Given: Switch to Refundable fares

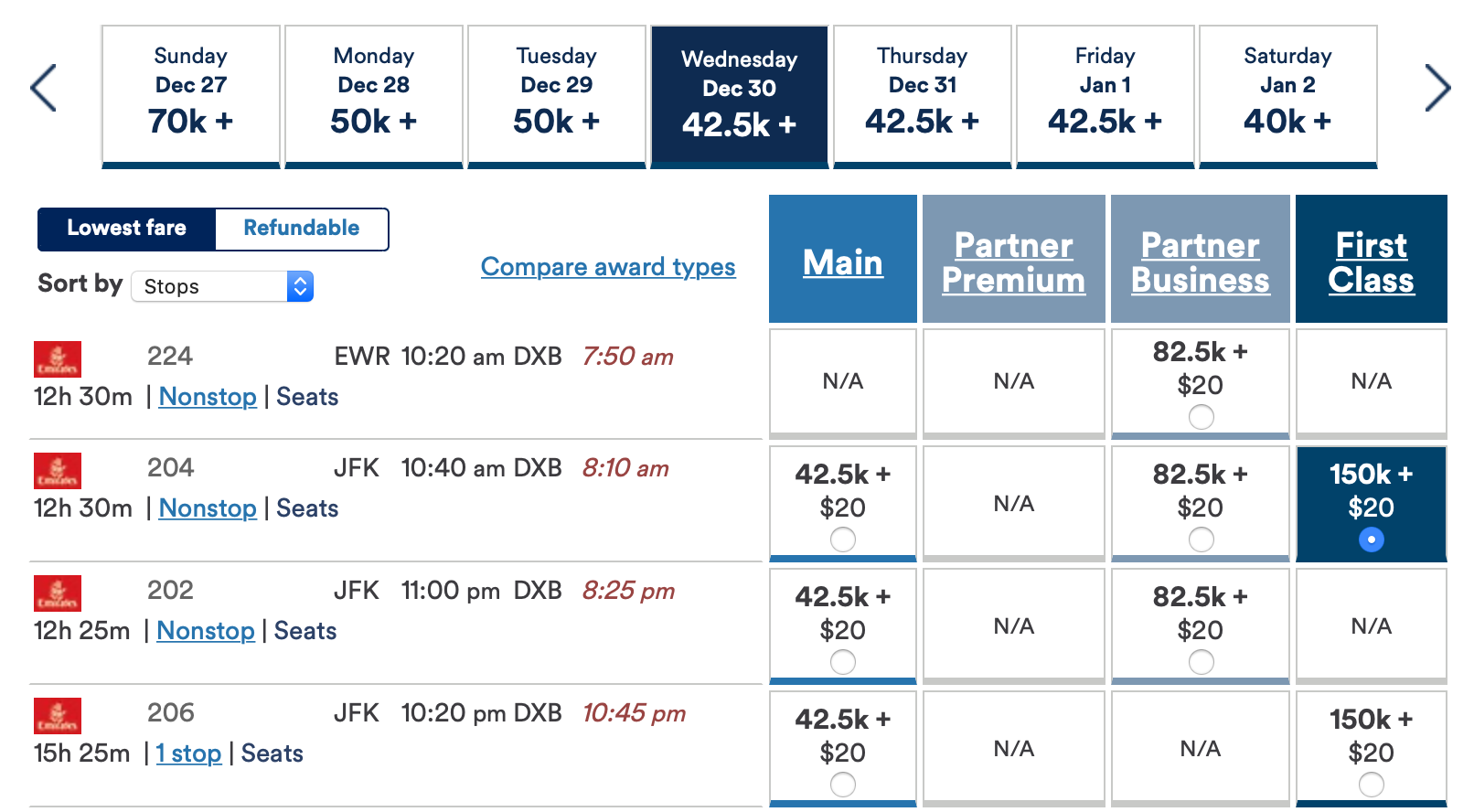Looking at the screenshot, I should click(302, 229).
